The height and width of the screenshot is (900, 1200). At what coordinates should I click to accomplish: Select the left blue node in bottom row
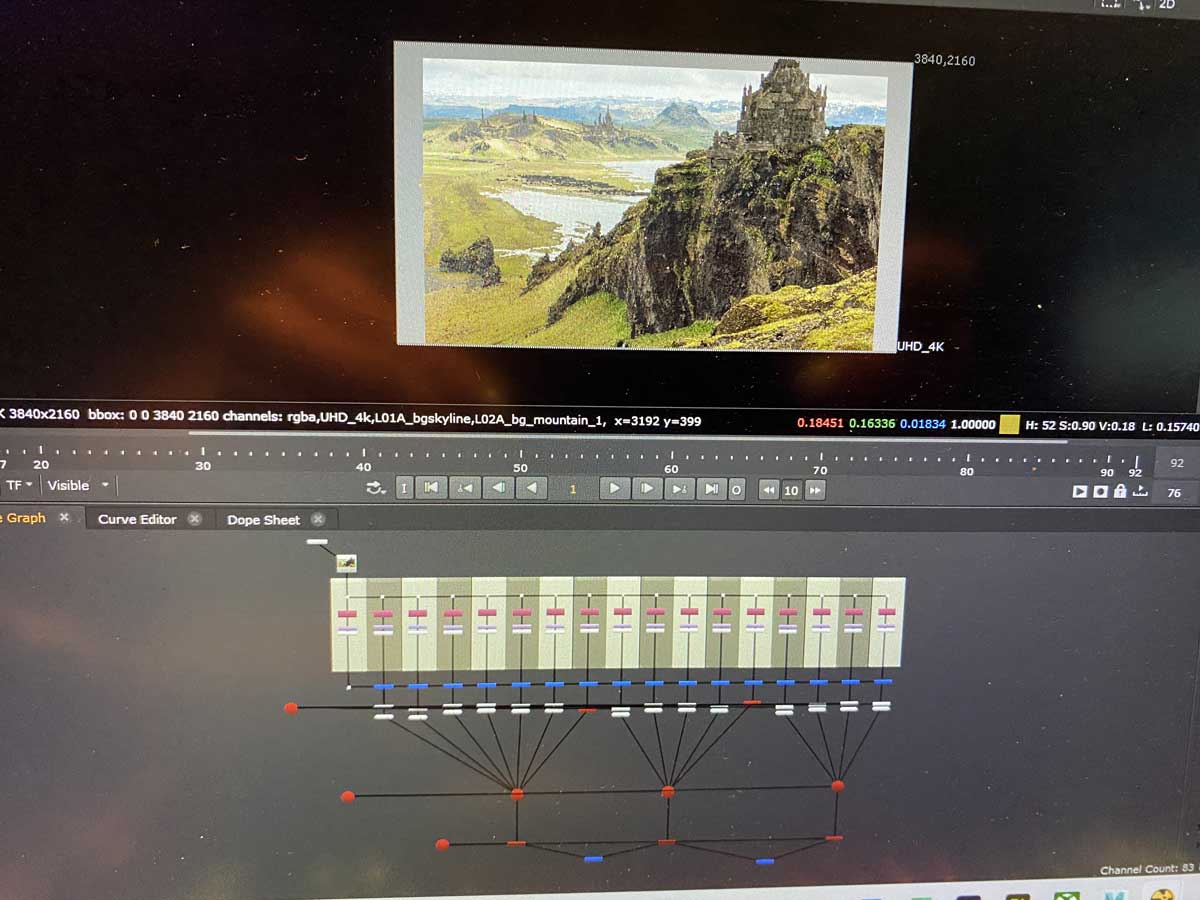click(593, 859)
